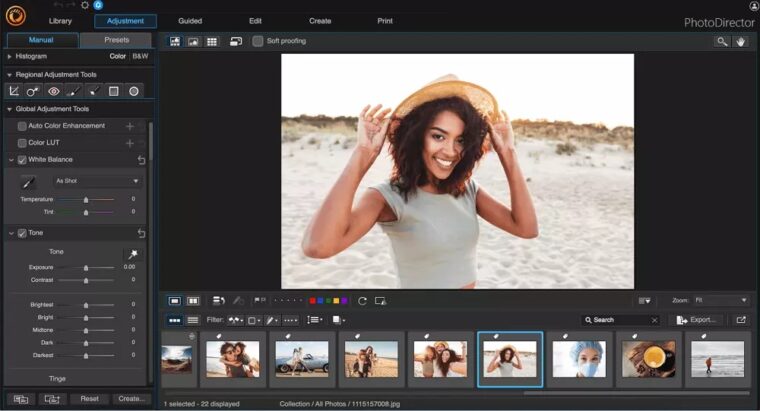Click the auto tone magic wand
Image resolution: width=760 pixels, height=411 pixels.
pyautogui.click(x=132, y=254)
